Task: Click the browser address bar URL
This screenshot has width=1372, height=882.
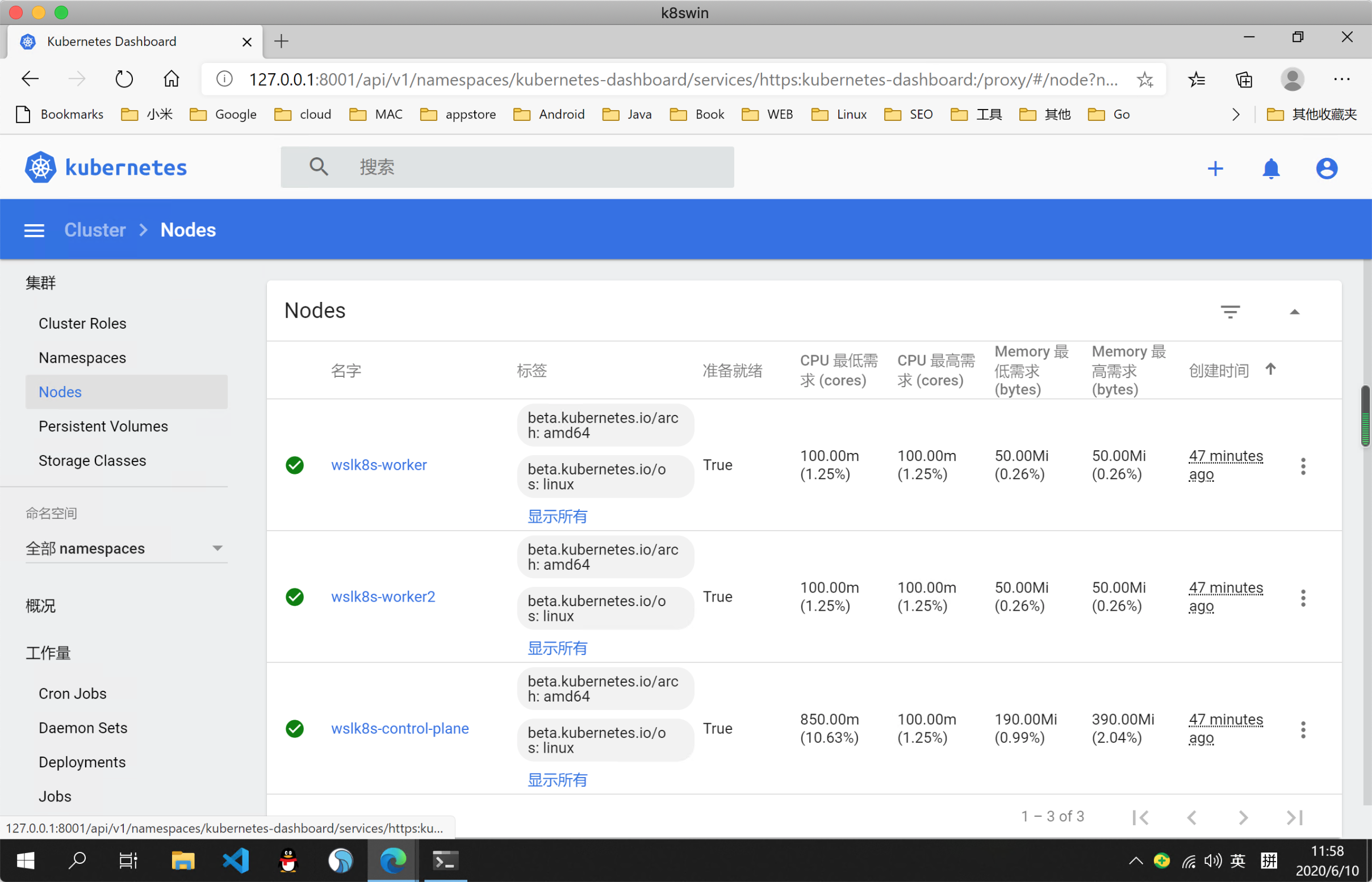Action: (x=683, y=79)
